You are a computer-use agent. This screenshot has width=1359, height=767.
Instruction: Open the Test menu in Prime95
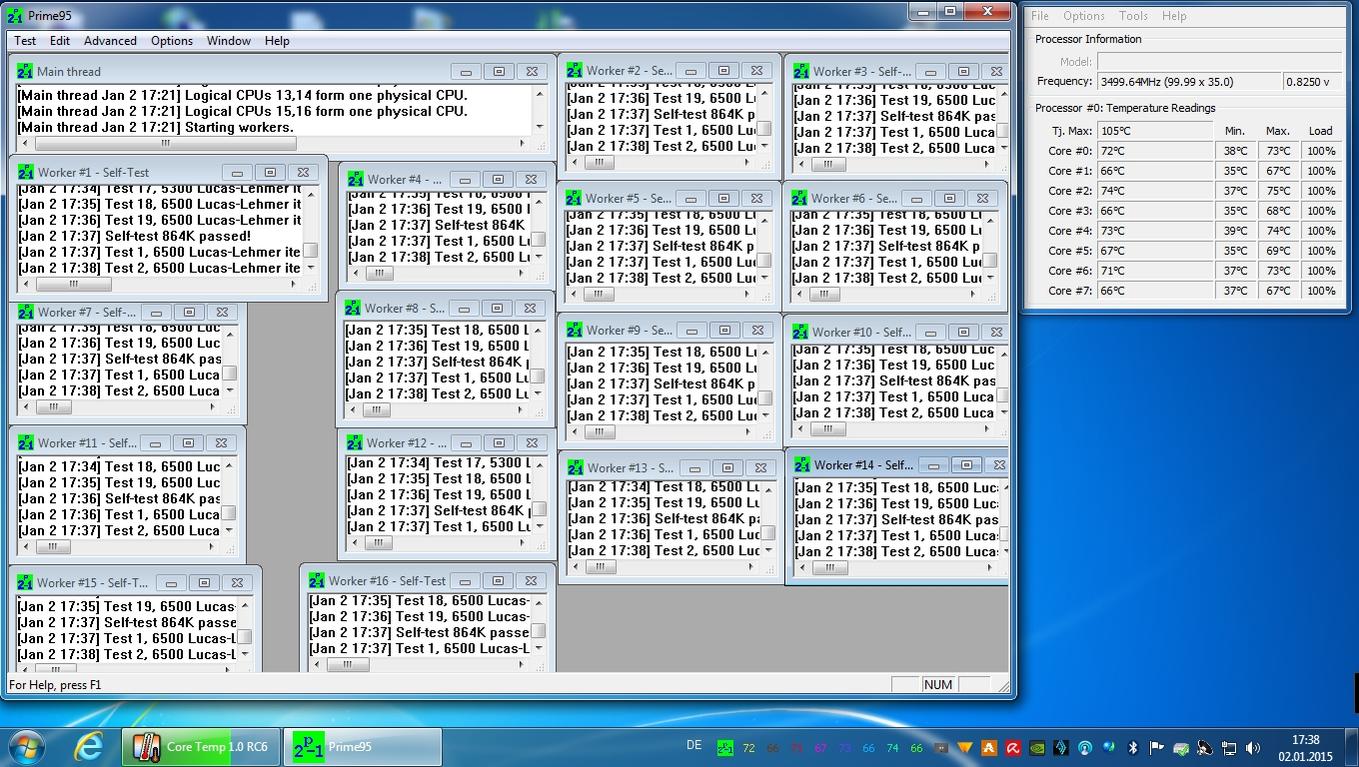pyautogui.click(x=25, y=41)
